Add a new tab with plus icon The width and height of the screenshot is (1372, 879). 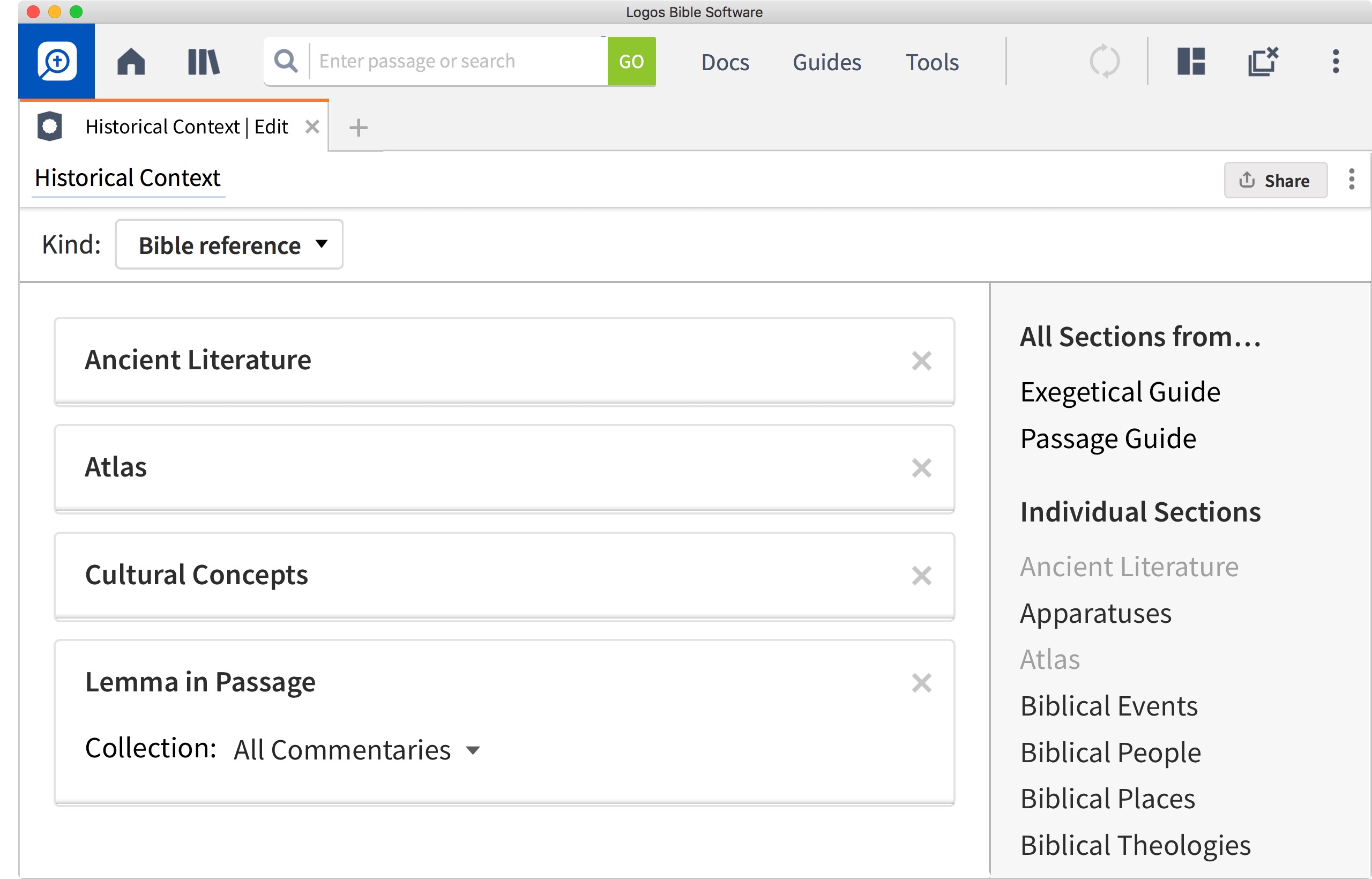[x=359, y=127]
